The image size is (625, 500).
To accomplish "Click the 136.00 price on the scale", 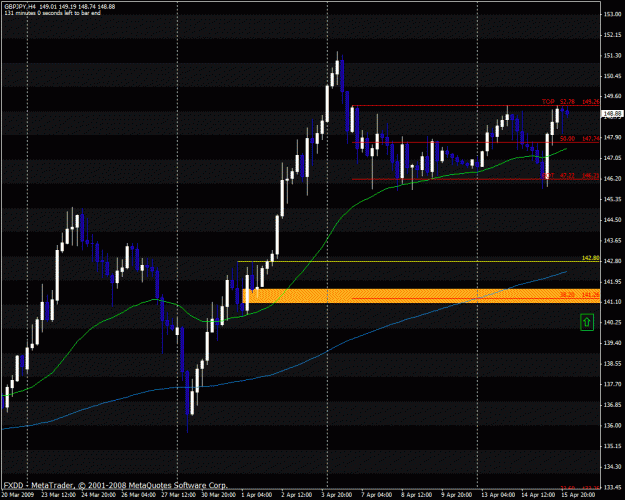I will point(613,425).
